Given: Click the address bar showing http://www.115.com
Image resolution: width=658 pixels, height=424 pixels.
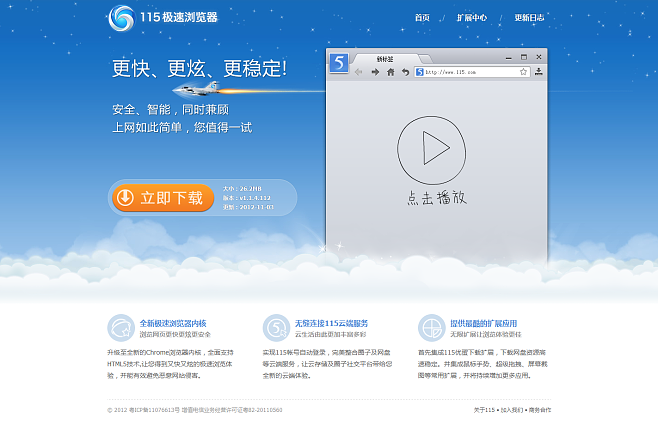Looking at the screenshot, I should point(472,72).
